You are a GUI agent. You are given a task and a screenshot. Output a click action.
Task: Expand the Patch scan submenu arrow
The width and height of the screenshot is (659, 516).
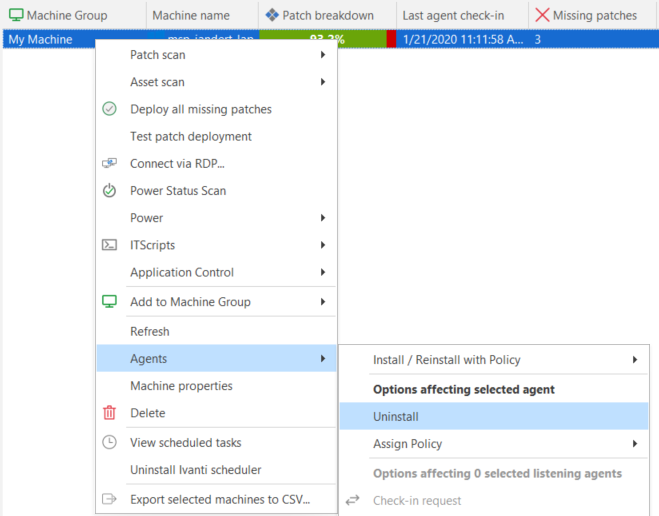pos(323,55)
